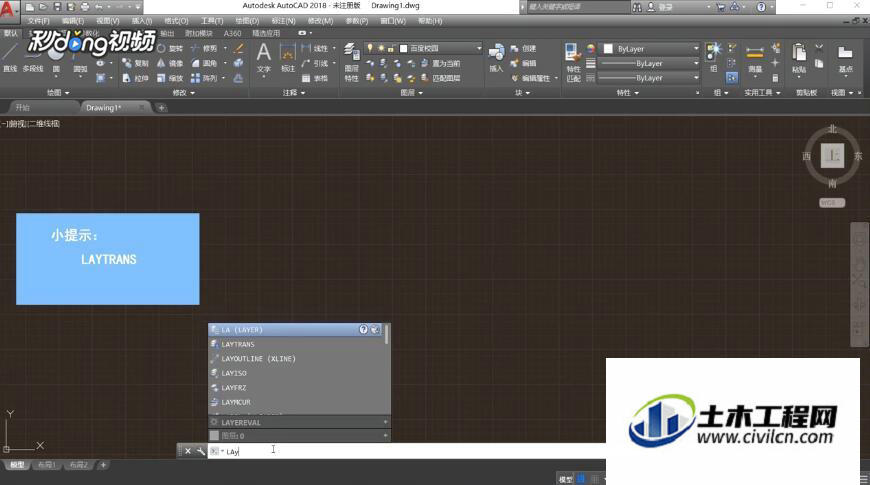Switch to the Drawing1* document tab
Viewport: 870px width, 485px height.
pyautogui.click(x=113, y=108)
